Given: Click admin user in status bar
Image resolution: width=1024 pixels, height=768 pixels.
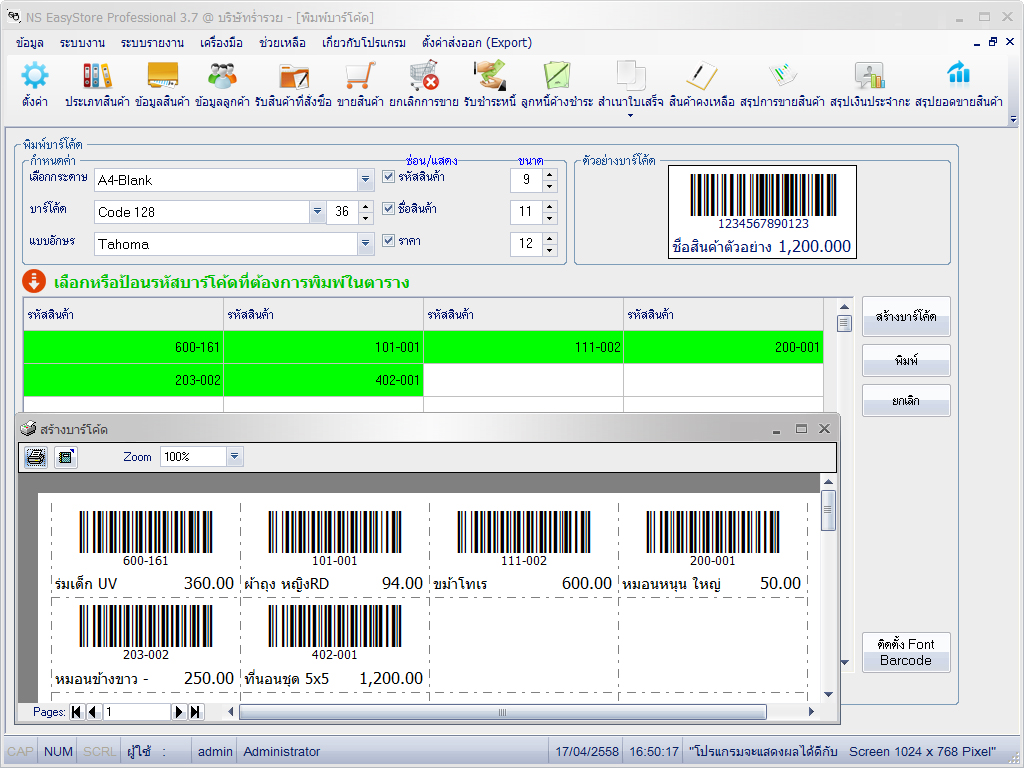Looking at the screenshot, I should [215, 752].
